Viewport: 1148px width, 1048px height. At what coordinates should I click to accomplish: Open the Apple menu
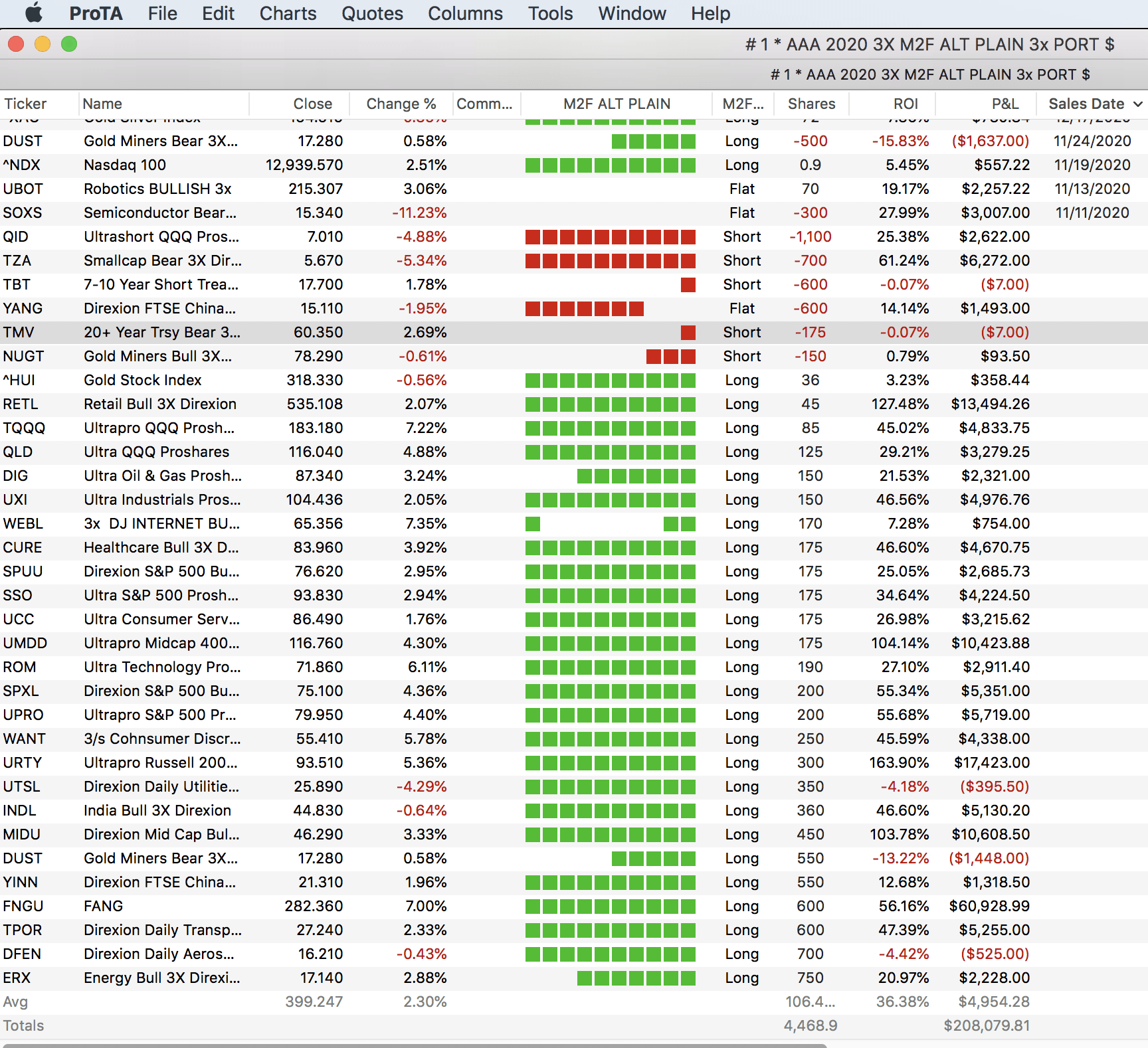35,13
